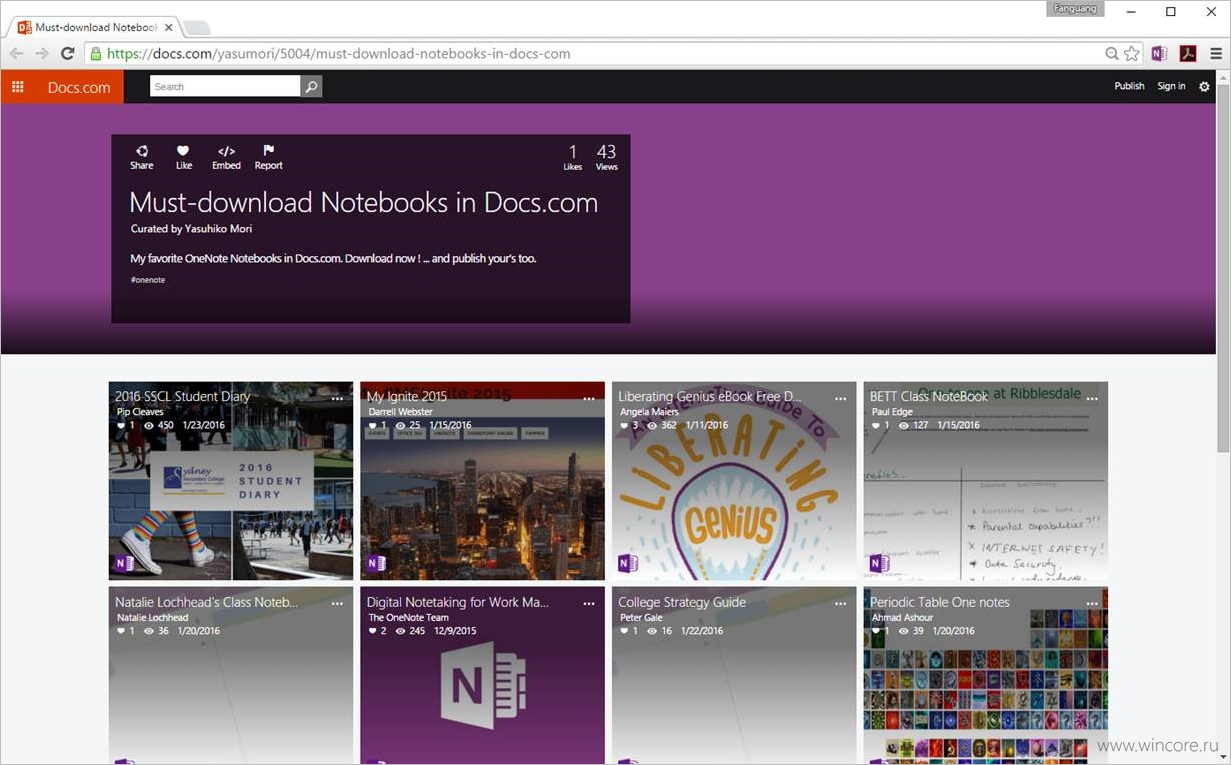Screen dimensions: 1231x765
Task: Open options menu on 2016 SSCL Student Diary
Action: [x=337, y=398]
